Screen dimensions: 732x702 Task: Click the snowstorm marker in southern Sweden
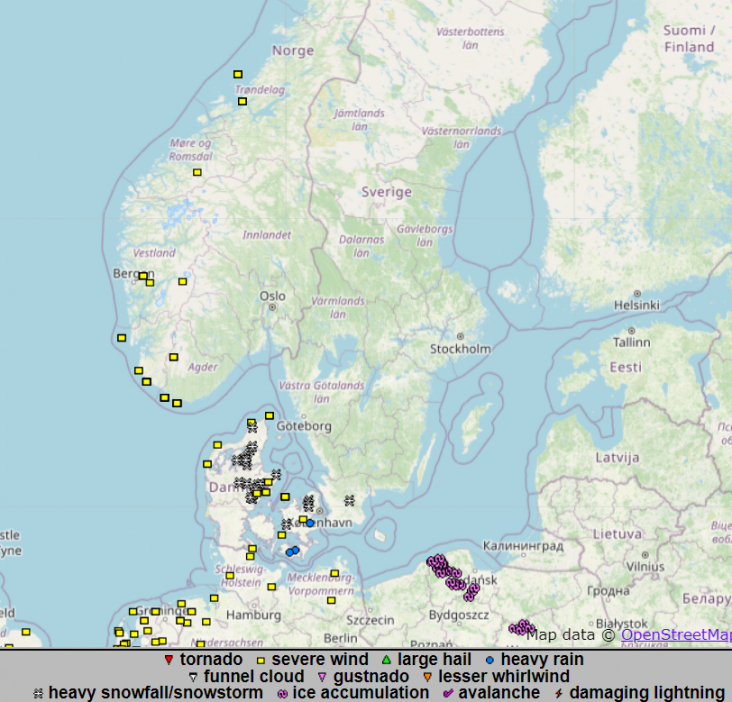349,500
